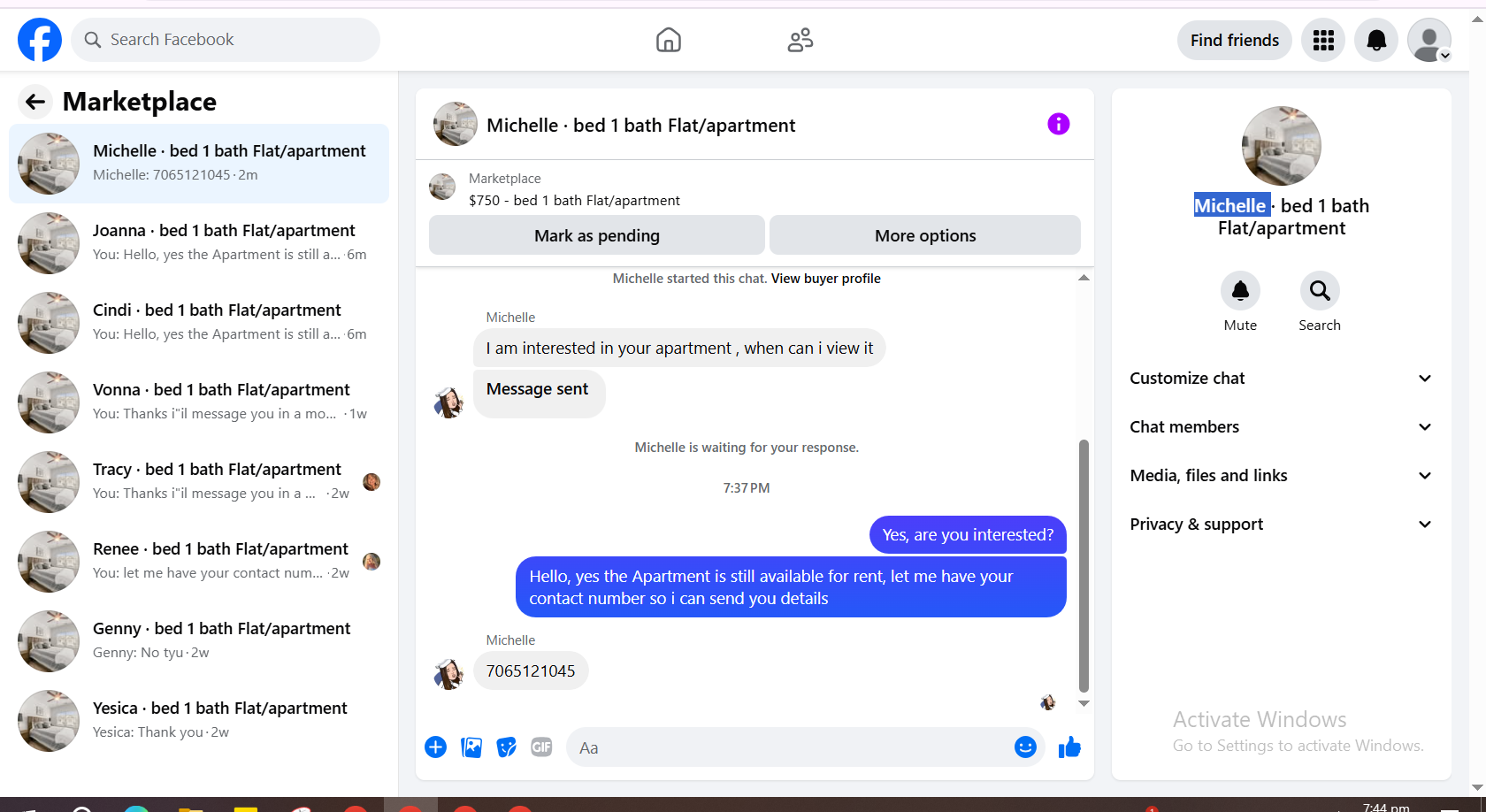1486x812 pixels.
Task: Click the Search Facebook field
Action: point(226,40)
